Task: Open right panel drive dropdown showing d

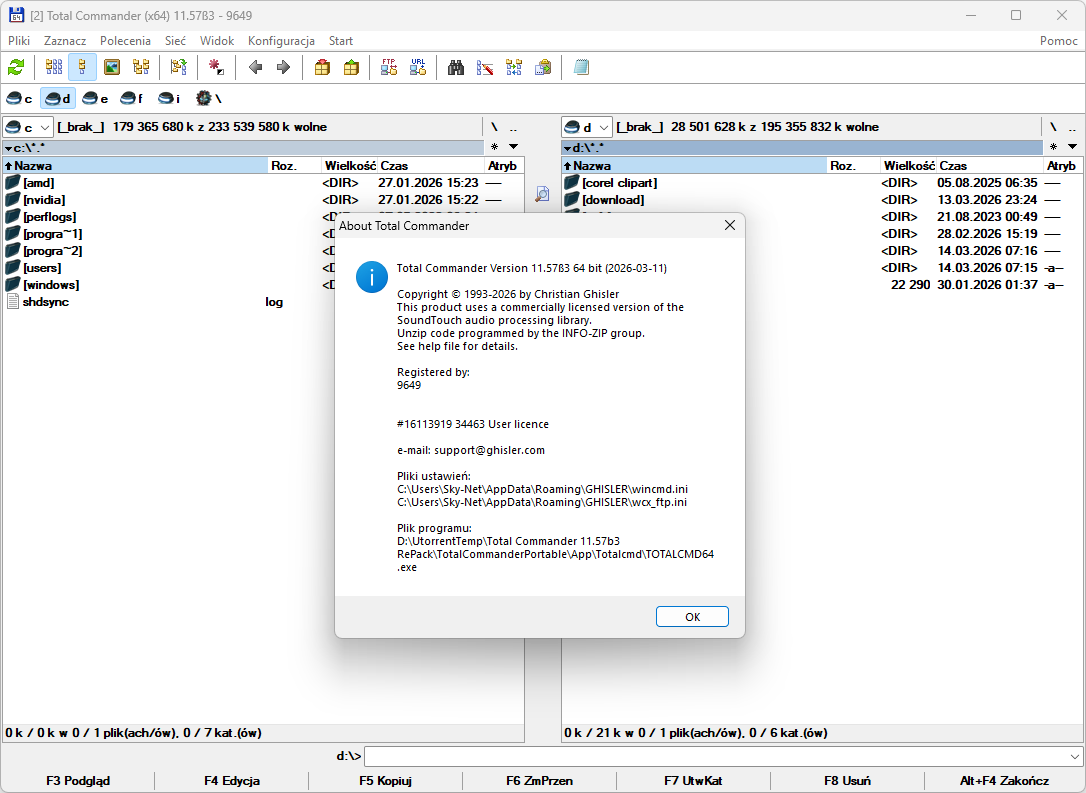Action: point(587,127)
